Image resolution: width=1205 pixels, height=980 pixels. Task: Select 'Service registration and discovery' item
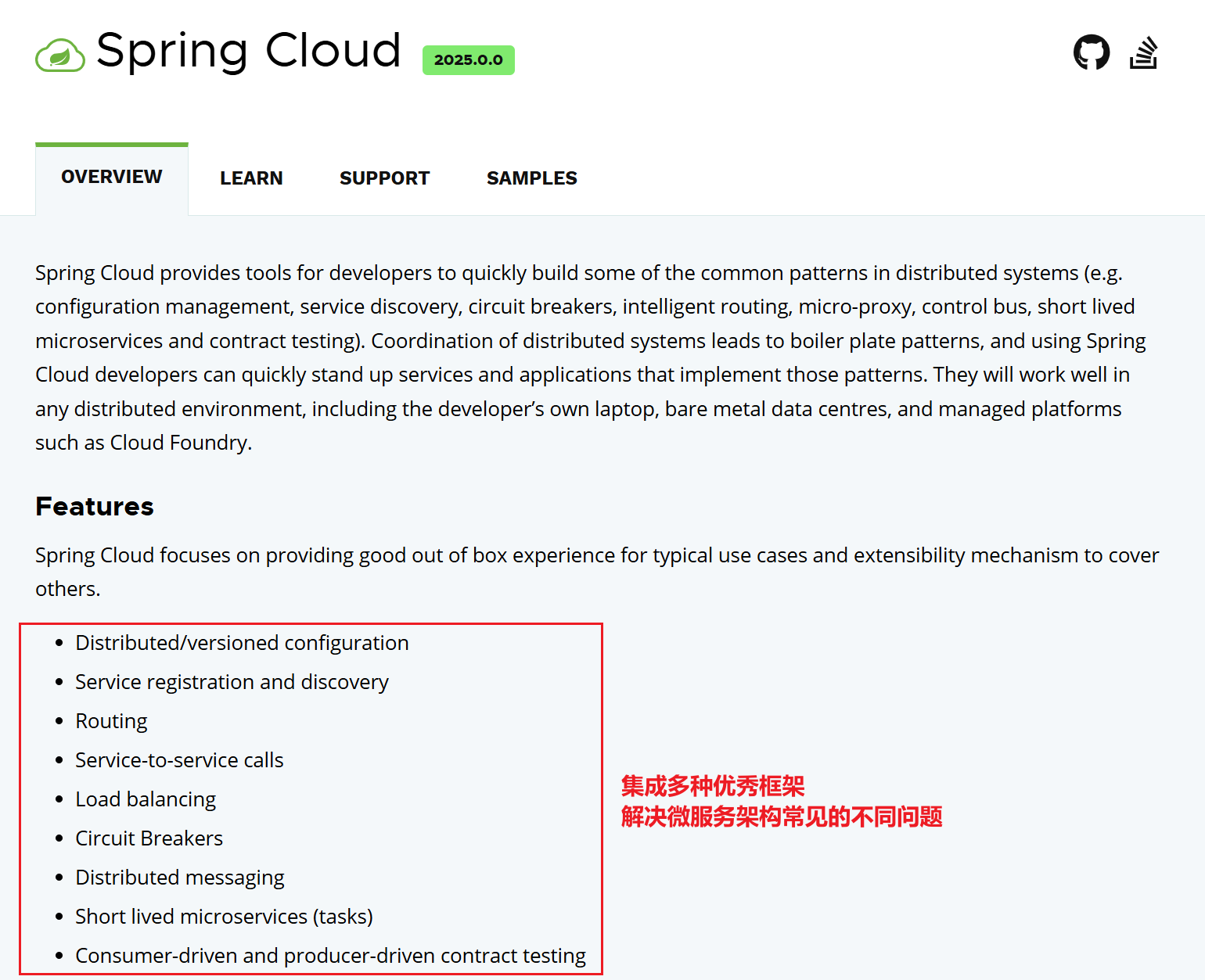(x=232, y=682)
